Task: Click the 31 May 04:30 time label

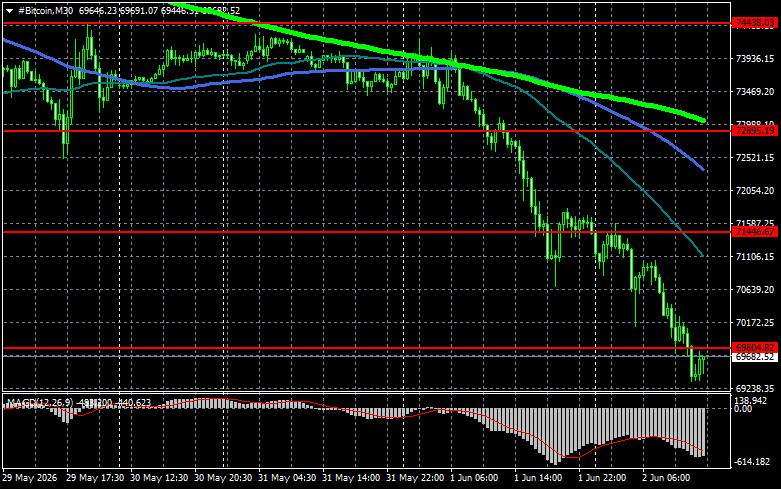Action: pos(287,478)
